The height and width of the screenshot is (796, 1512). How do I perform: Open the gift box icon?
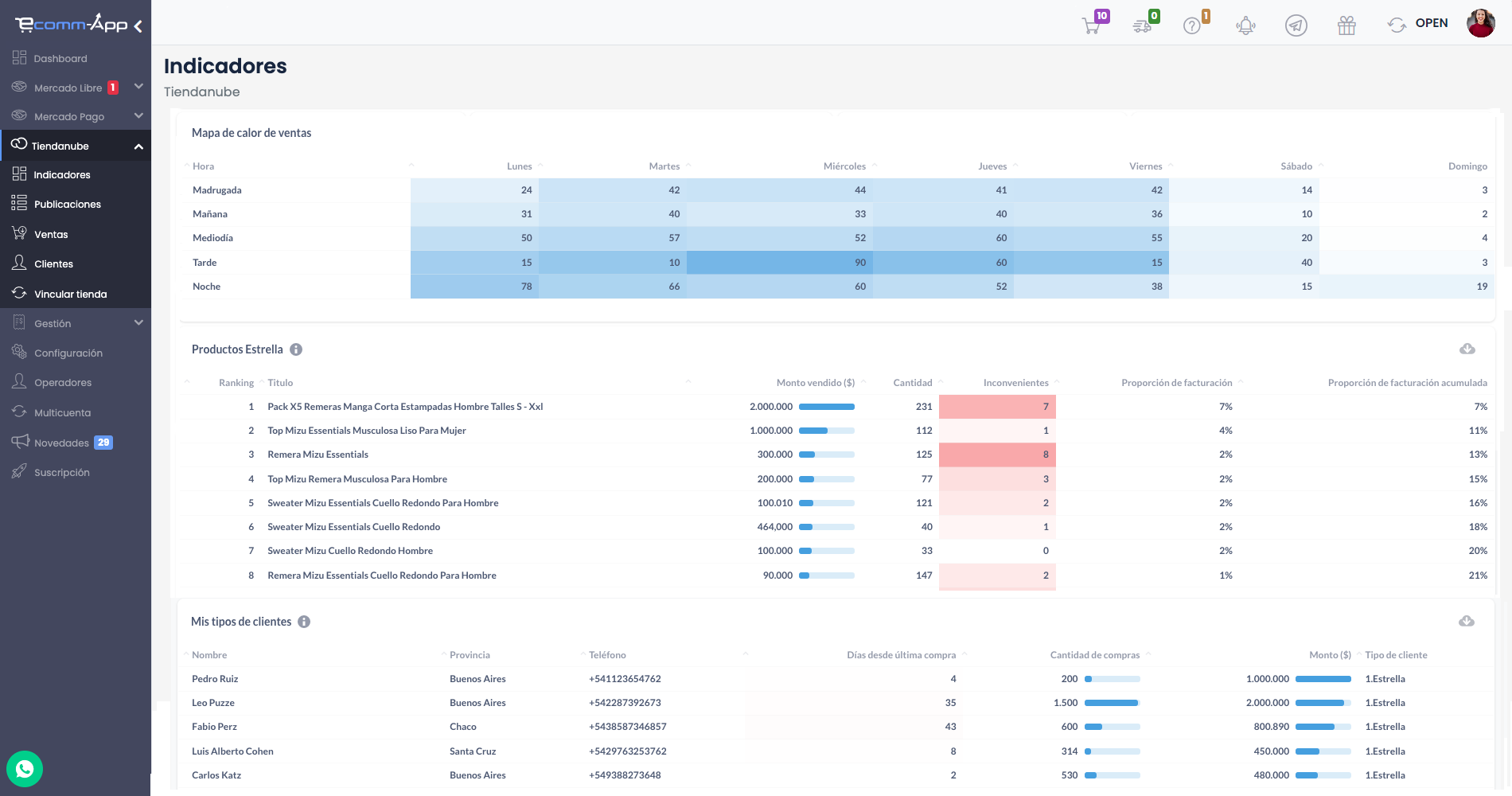point(1346,26)
